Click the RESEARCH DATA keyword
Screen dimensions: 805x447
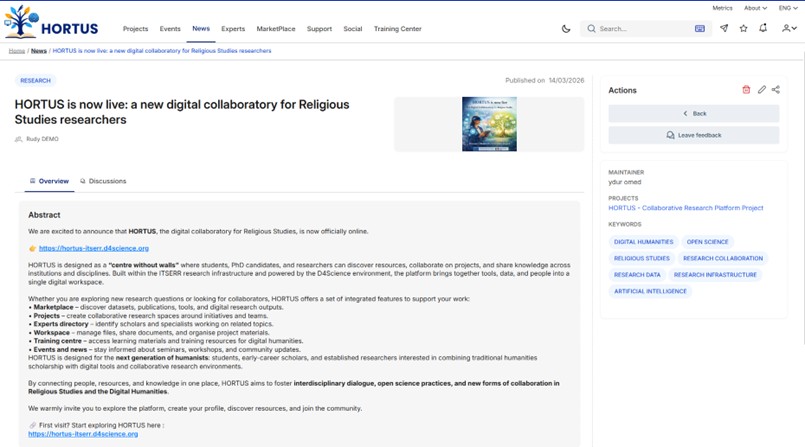point(637,275)
